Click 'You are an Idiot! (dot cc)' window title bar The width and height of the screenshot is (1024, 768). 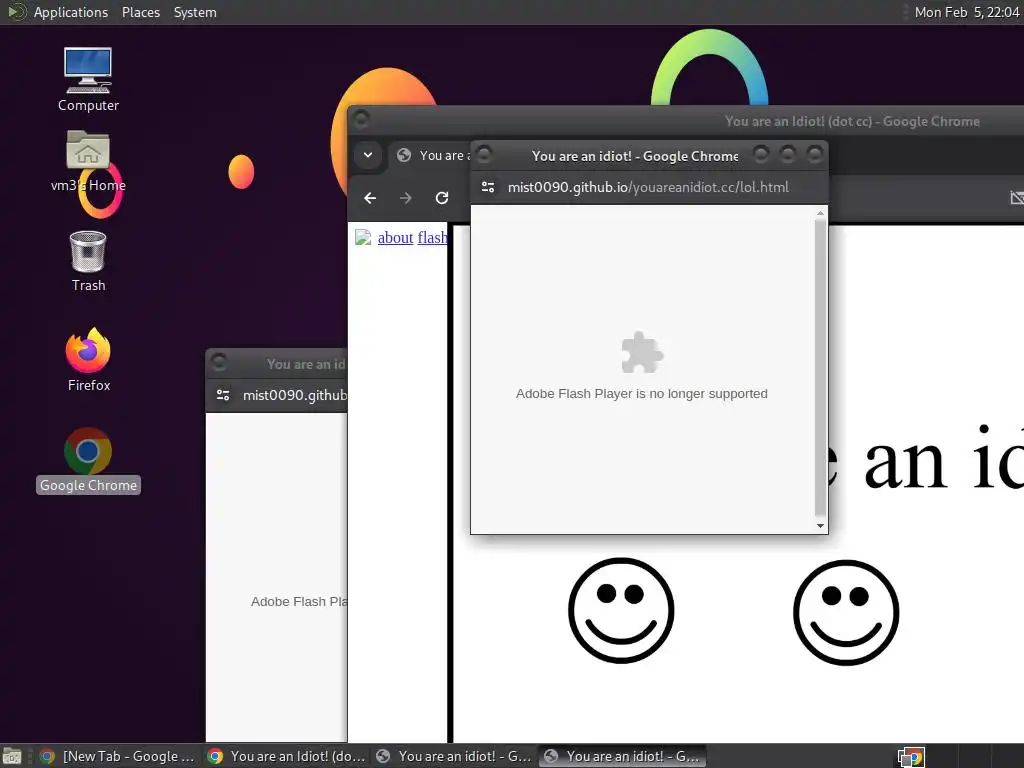(852, 121)
